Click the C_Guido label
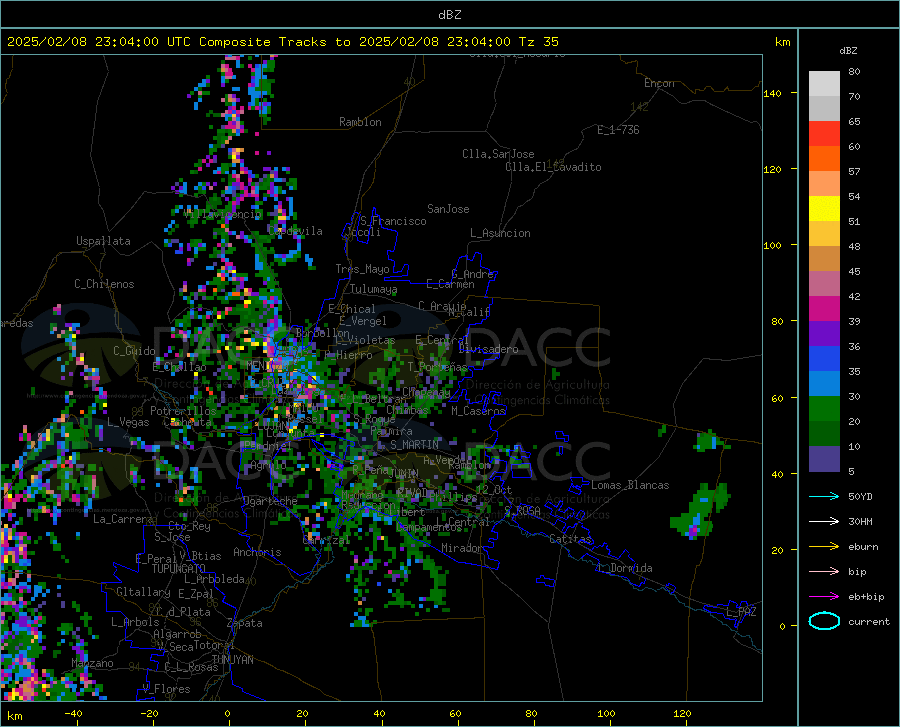This screenshot has height=727, width=900. (134, 351)
